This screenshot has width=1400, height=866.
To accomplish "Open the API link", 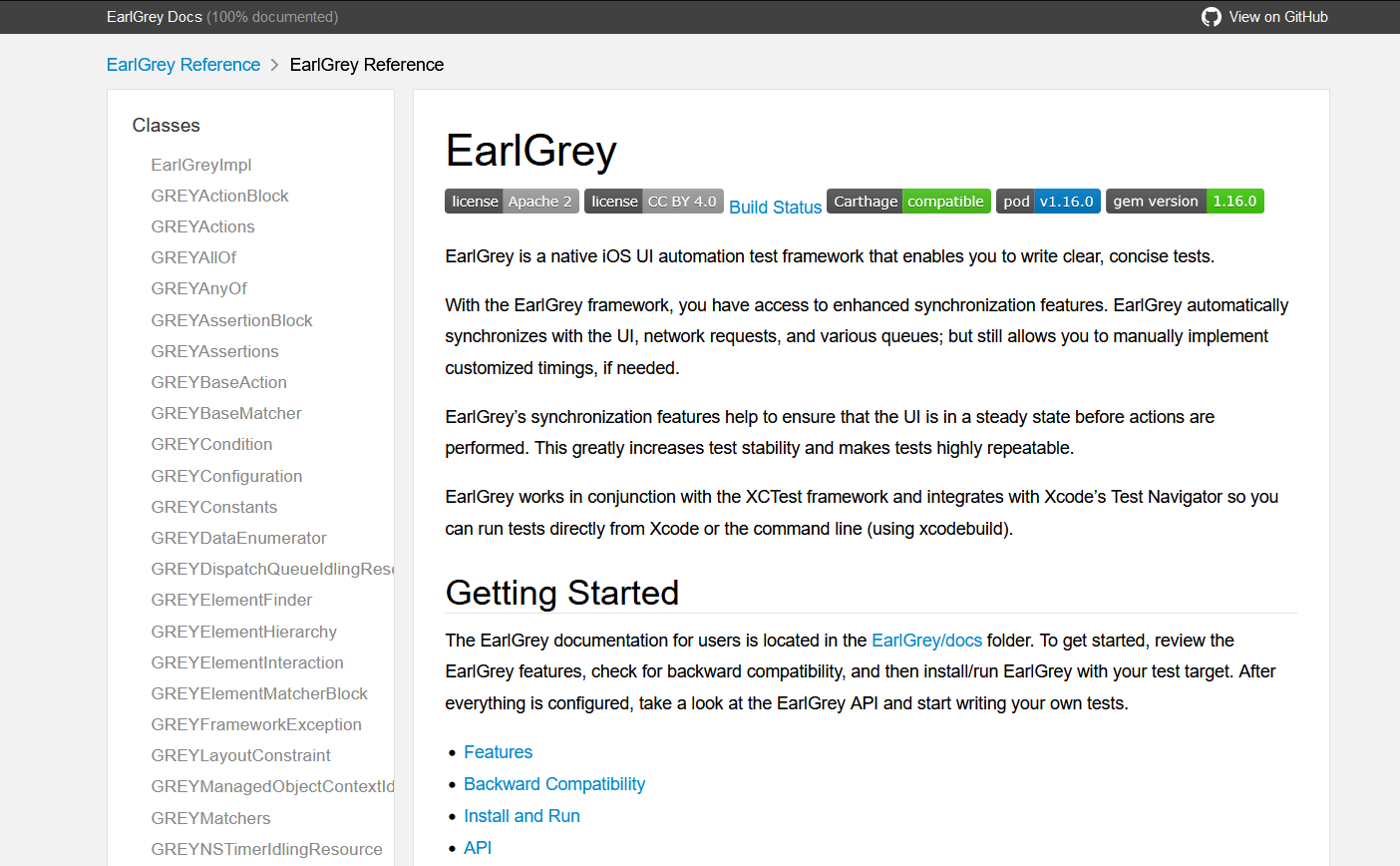I will 477,847.
